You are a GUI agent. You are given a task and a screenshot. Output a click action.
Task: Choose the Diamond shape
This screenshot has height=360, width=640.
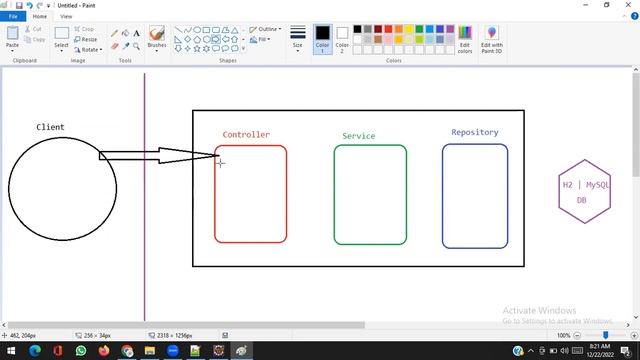click(188, 39)
